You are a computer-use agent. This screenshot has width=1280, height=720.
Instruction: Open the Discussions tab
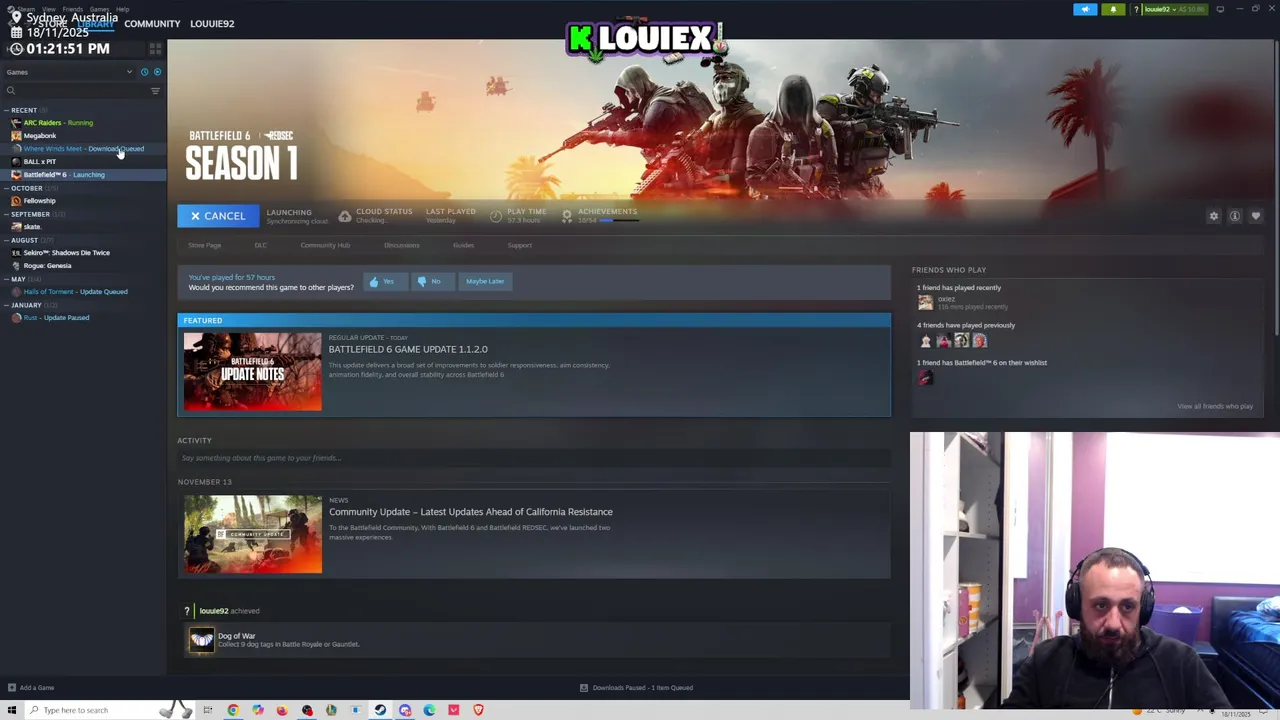click(402, 245)
